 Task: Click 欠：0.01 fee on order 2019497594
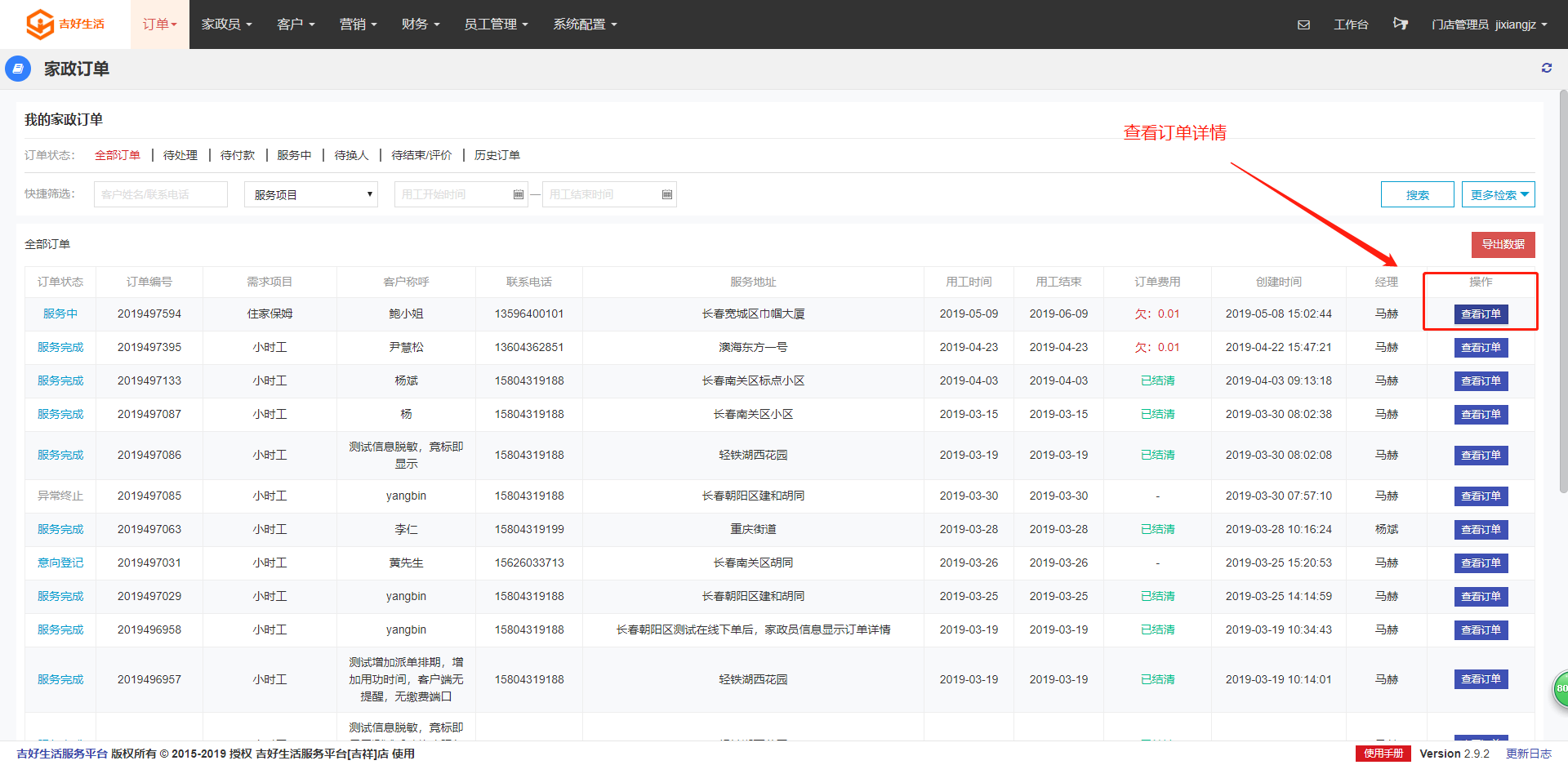(1157, 314)
